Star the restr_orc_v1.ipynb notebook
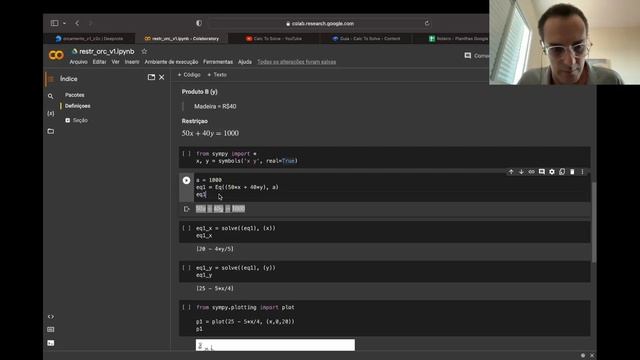This screenshot has height=360, width=640. point(144,51)
